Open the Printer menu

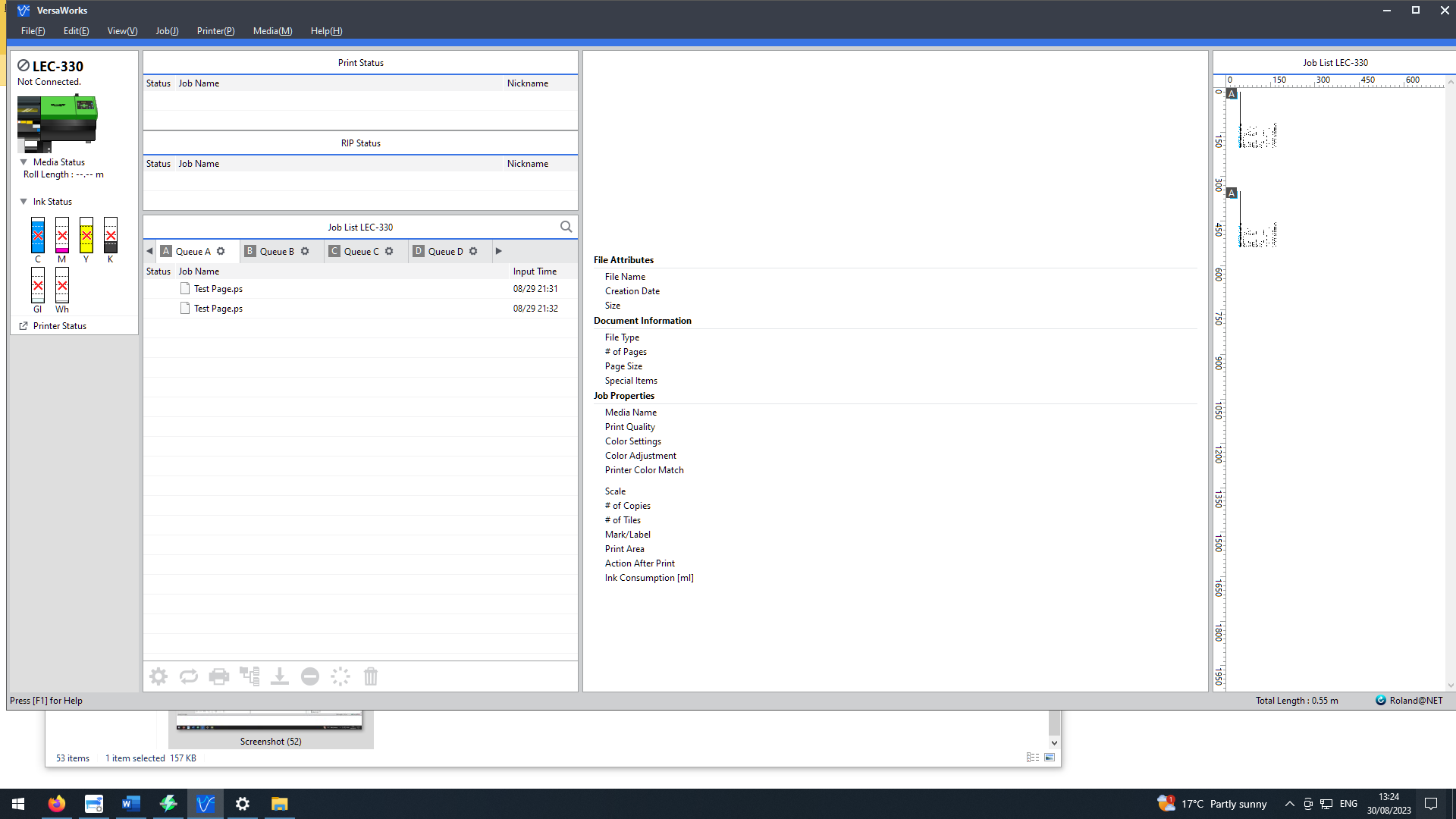[x=215, y=31]
